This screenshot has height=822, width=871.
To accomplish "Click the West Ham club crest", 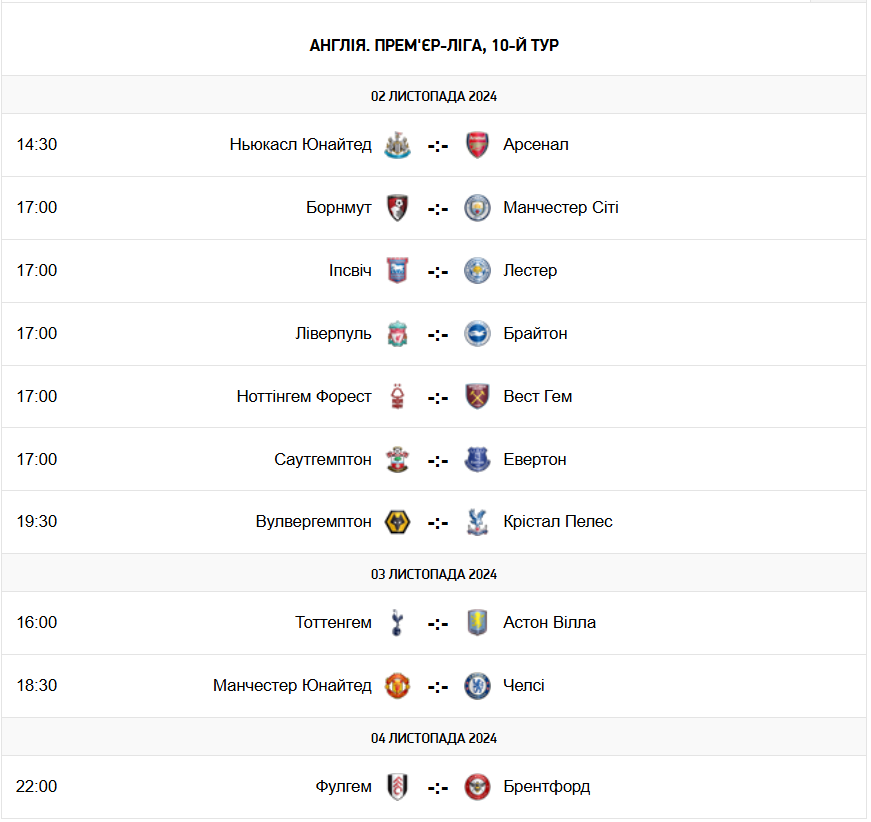I will tap(477, 397).
